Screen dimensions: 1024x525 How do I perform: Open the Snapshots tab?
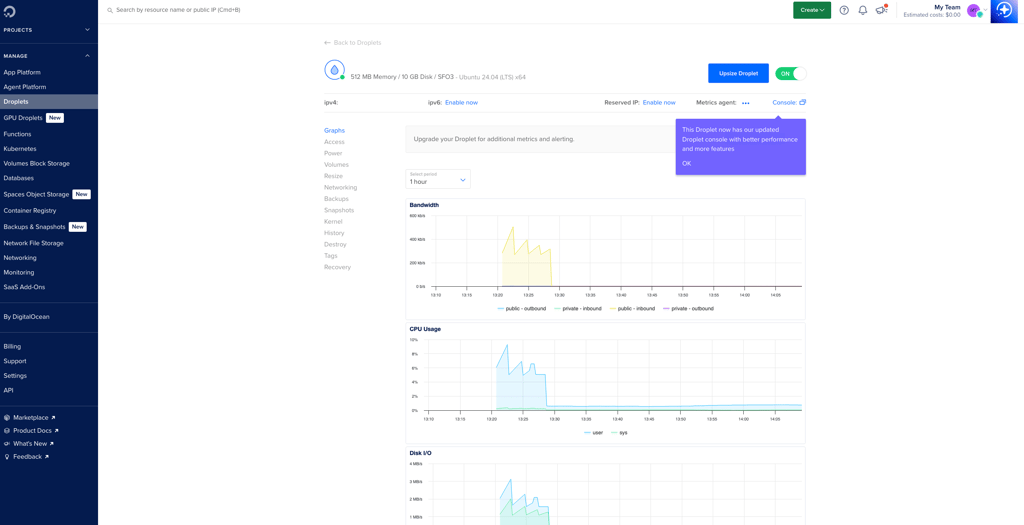point(339,210)
